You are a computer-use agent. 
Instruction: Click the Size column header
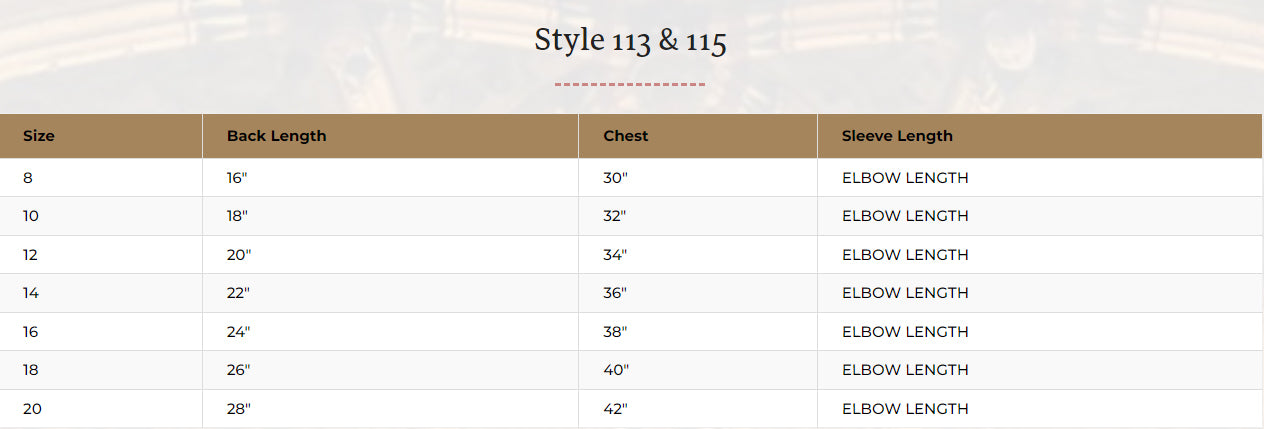(39, 136)
